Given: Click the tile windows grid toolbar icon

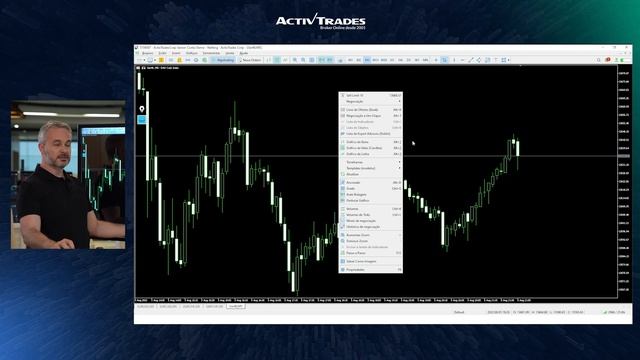Looking at the screenshot, I should pyautogui.click(x=312, y=60).
